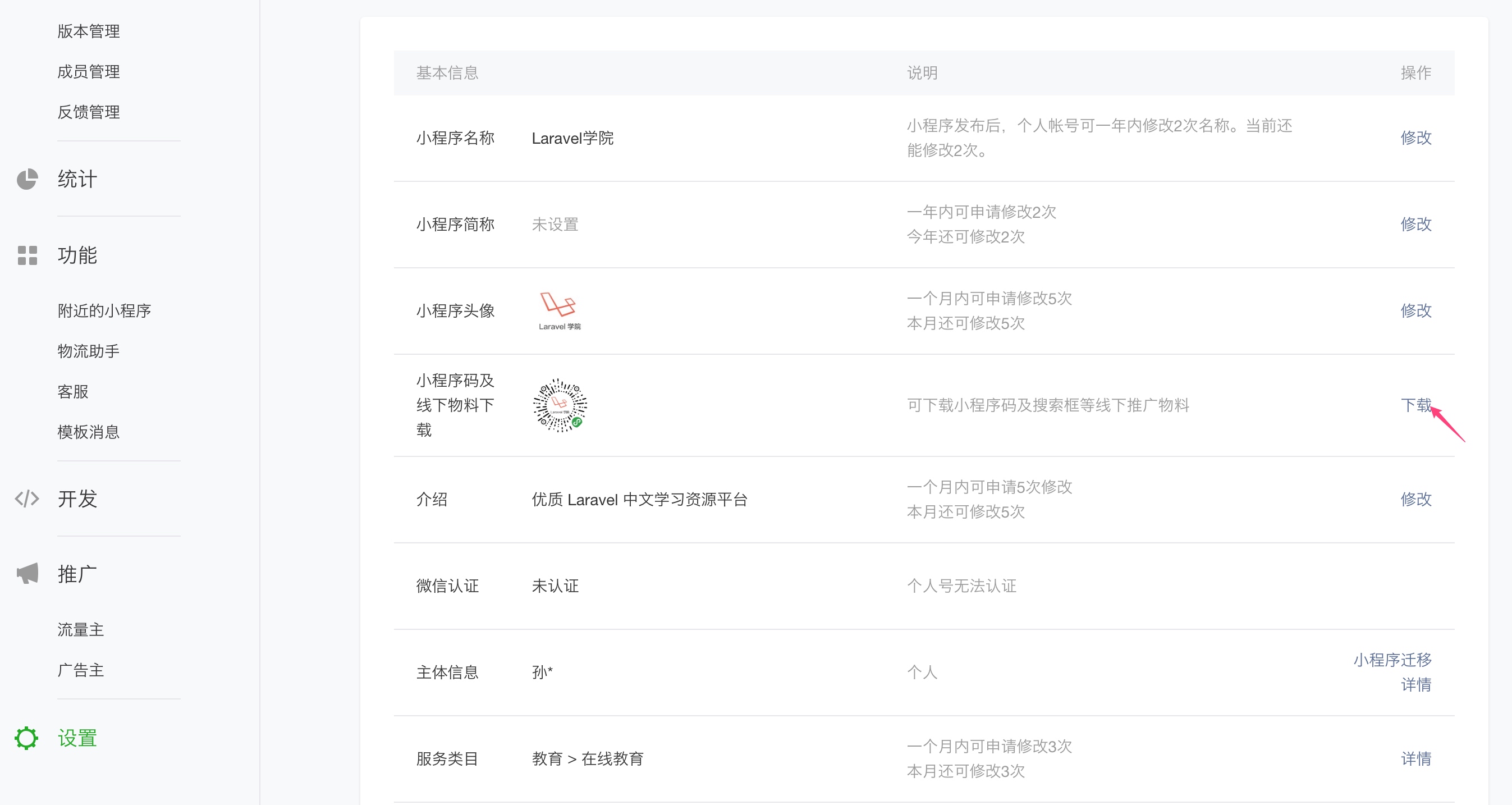Click the mini program QR code image
Screen dimensions: 1512x805
coord(560,405)
